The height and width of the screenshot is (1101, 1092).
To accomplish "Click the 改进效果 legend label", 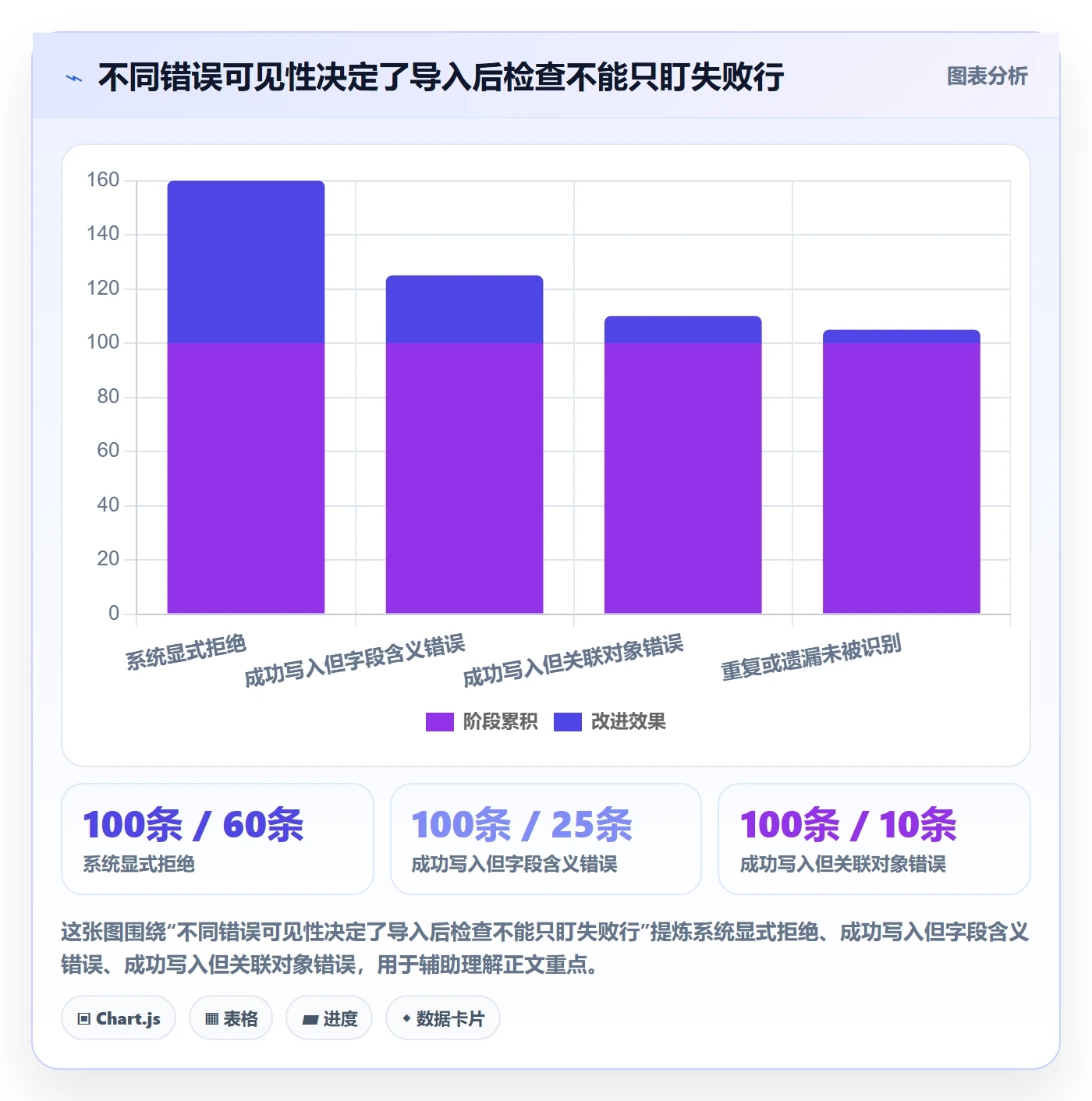I will tap(628, 722).
